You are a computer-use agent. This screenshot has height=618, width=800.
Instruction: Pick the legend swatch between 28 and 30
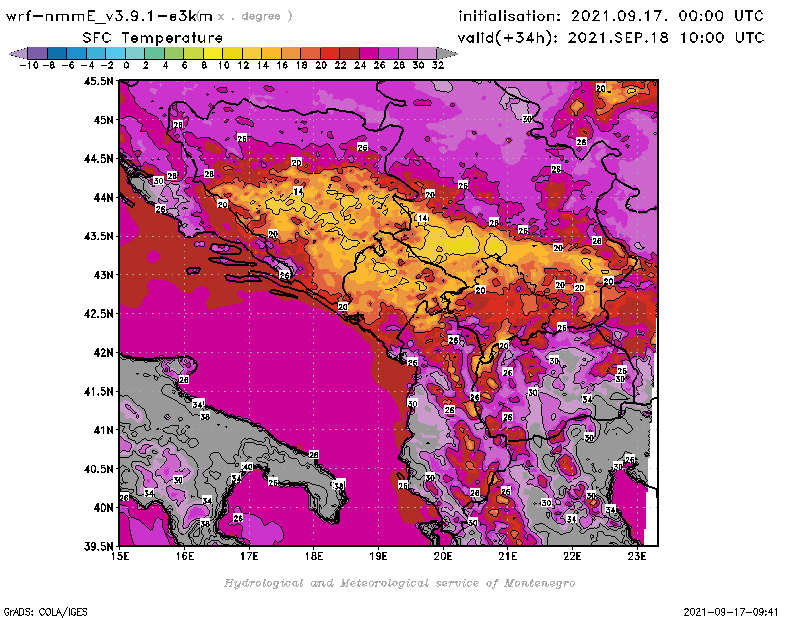pos(407,53)
